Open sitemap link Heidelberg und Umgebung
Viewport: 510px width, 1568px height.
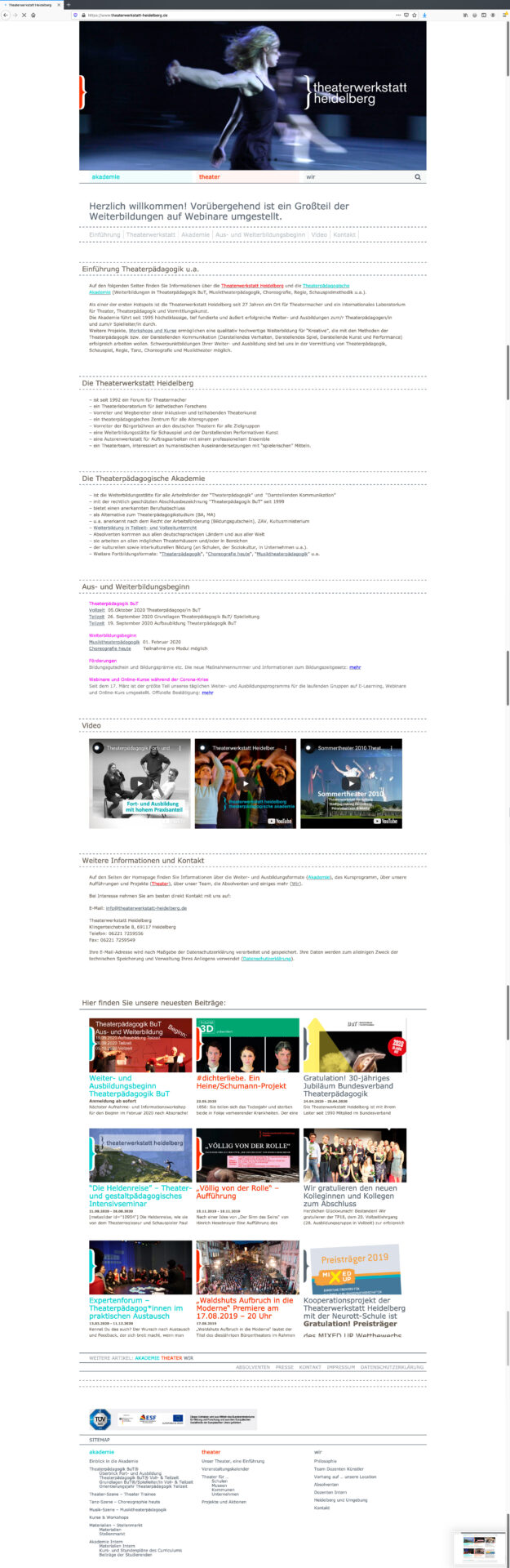click(341, 1499)
